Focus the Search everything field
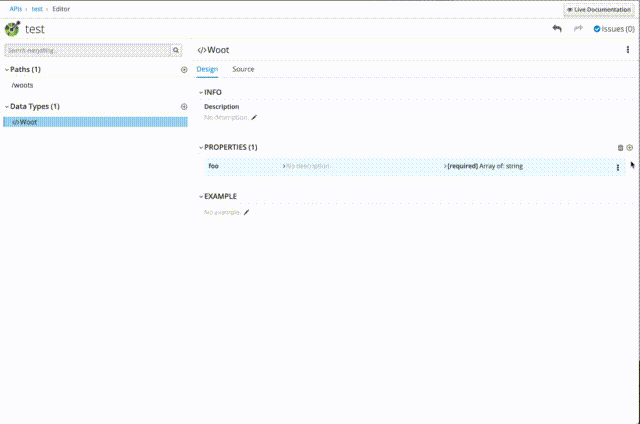 click(88, 50)
